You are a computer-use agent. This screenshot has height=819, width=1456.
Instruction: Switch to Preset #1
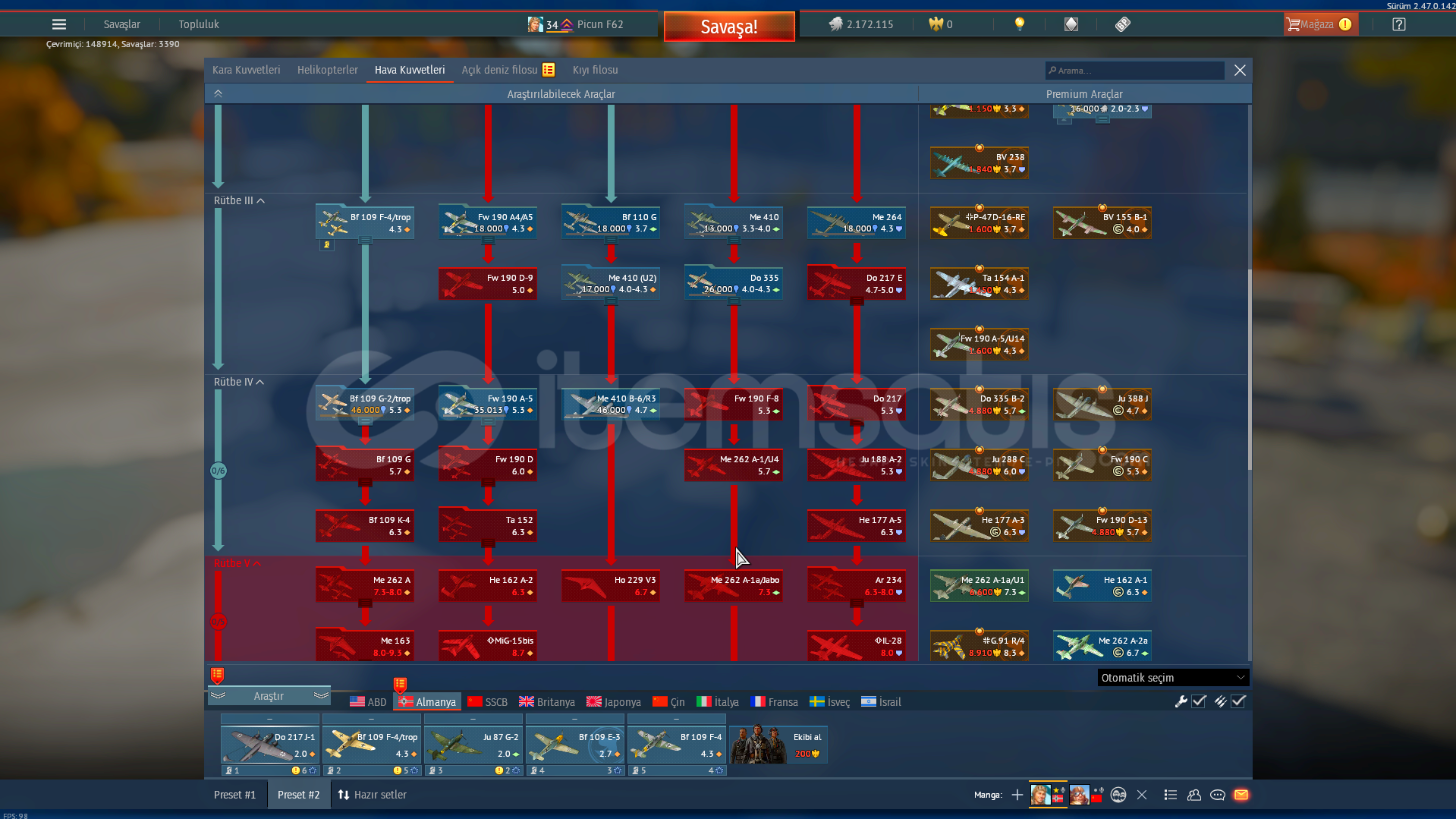pyautogui.click(x=235, y=795)
